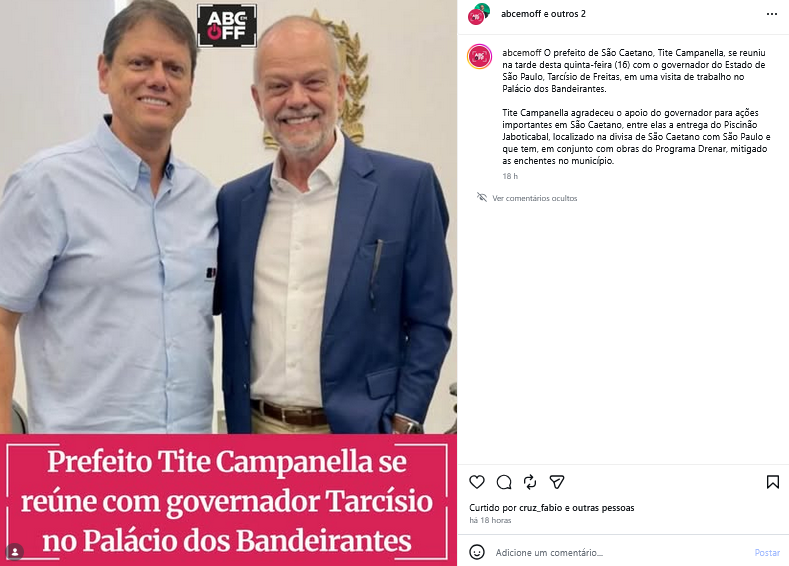Share the post via the paper plane icon
The image size is (789, 566).
point(557,482)
